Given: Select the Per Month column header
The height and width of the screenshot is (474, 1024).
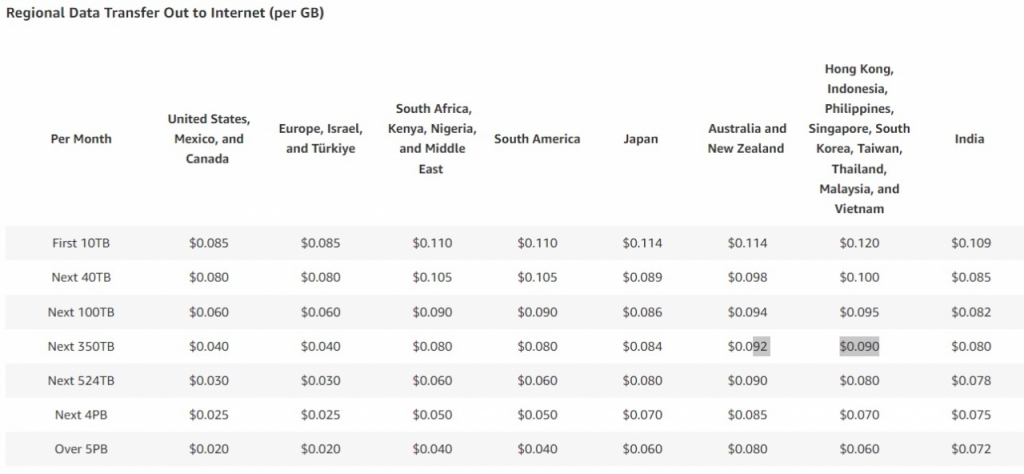Looking at the screenshot, I should 81,139.
